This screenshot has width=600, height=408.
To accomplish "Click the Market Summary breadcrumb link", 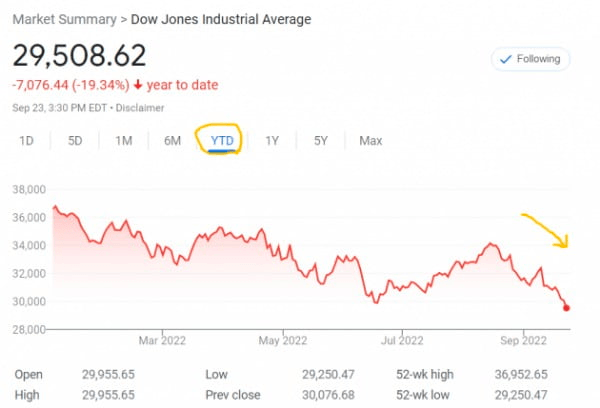I will (61, 19).
